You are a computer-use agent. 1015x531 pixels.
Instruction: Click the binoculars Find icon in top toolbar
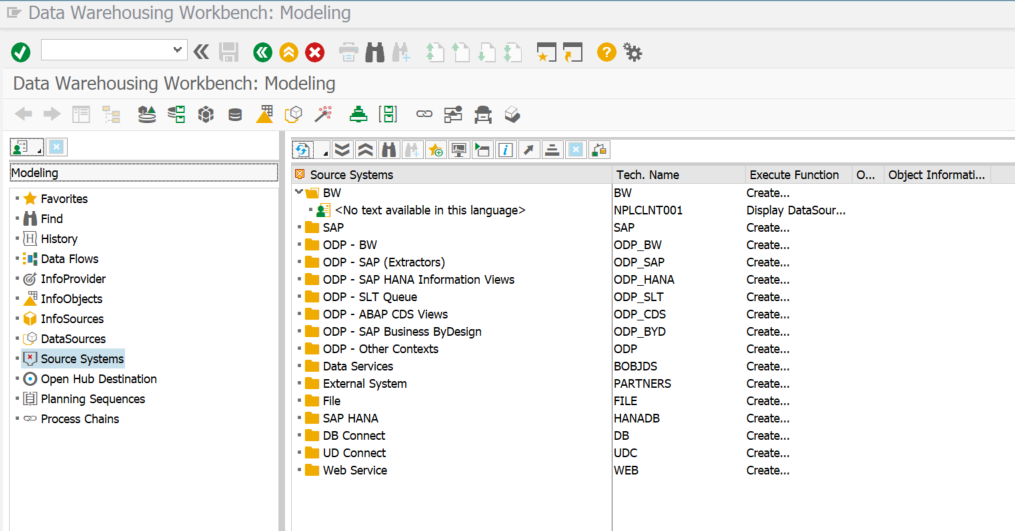tap(375, 52)
